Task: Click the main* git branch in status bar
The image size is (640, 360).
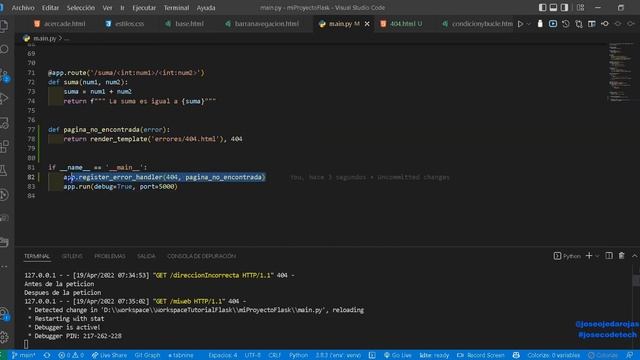Action: click(x=23, y=355)
